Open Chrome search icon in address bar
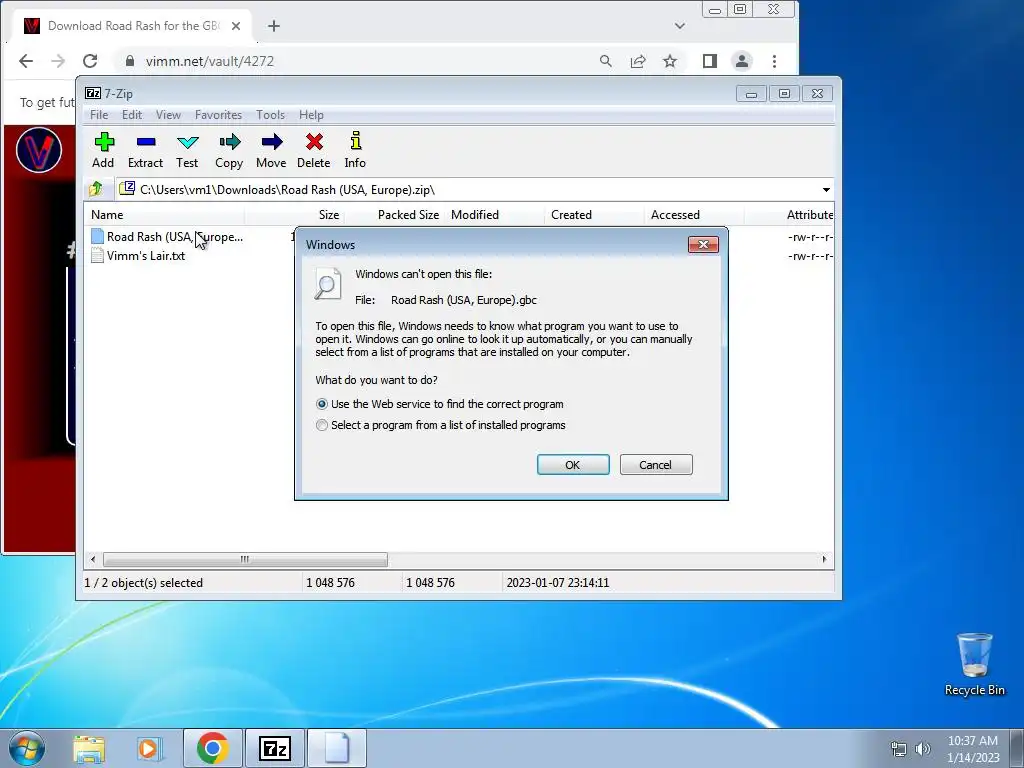1024x768 pixels. [x=606, y=61]
